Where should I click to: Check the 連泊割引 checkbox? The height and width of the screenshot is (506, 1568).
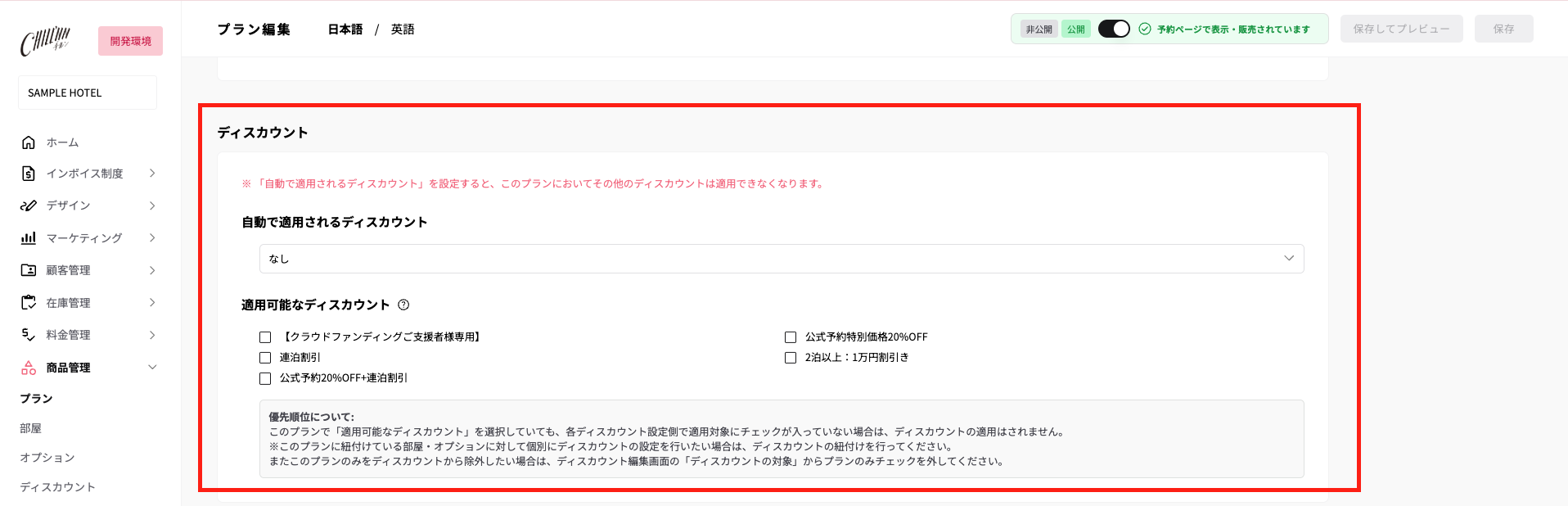265,358
